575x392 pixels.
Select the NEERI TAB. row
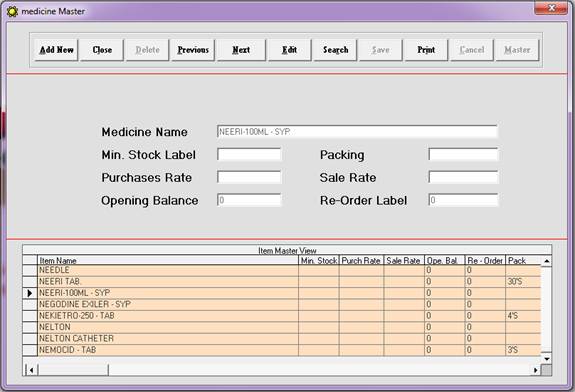[282, 282]
